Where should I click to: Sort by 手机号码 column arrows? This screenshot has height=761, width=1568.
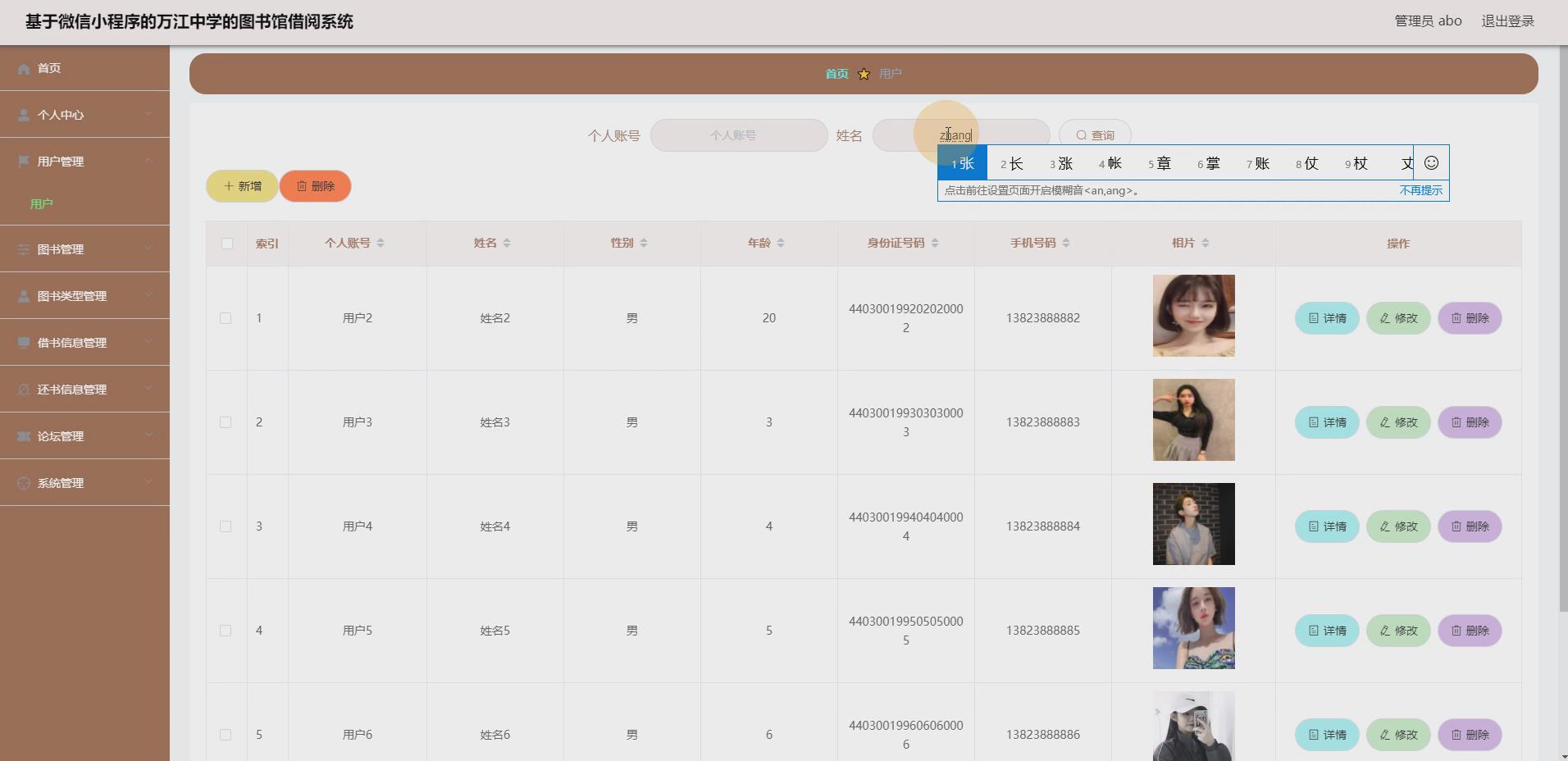click(1066, 243)
